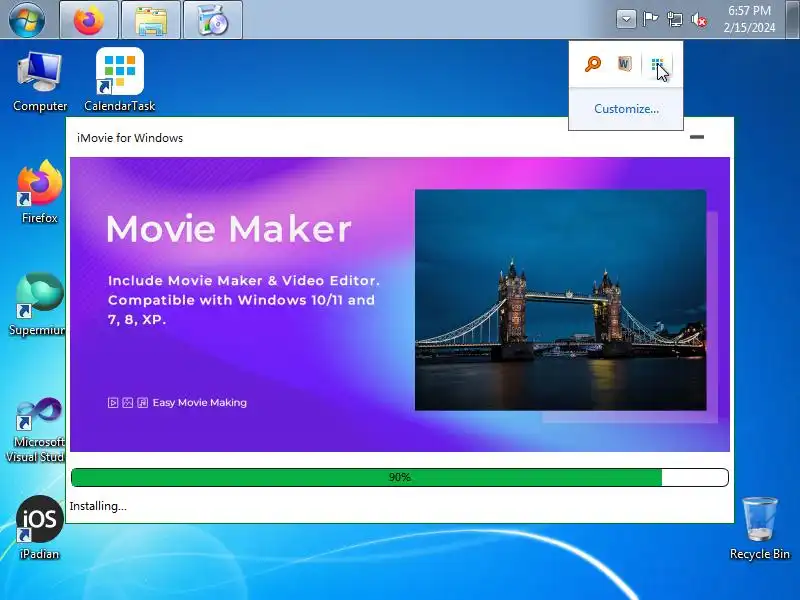
Task: Show hidden tray icons arrow
Action: point(626,20)
